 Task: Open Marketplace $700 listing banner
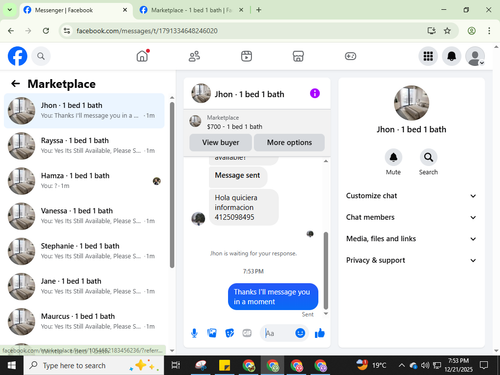tap(257, 122)
